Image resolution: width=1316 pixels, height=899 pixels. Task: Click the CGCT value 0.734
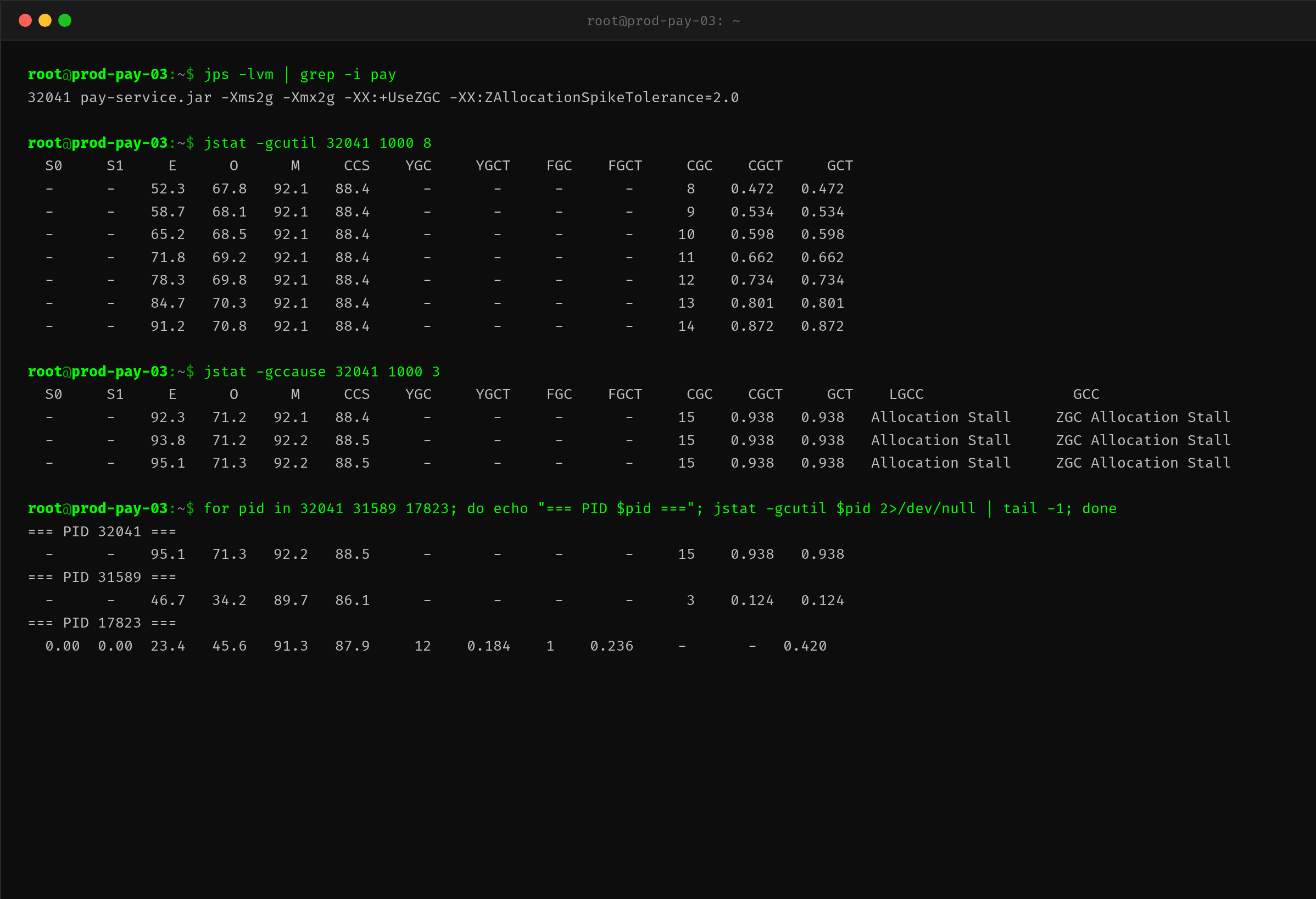click(x=752, y=280)
